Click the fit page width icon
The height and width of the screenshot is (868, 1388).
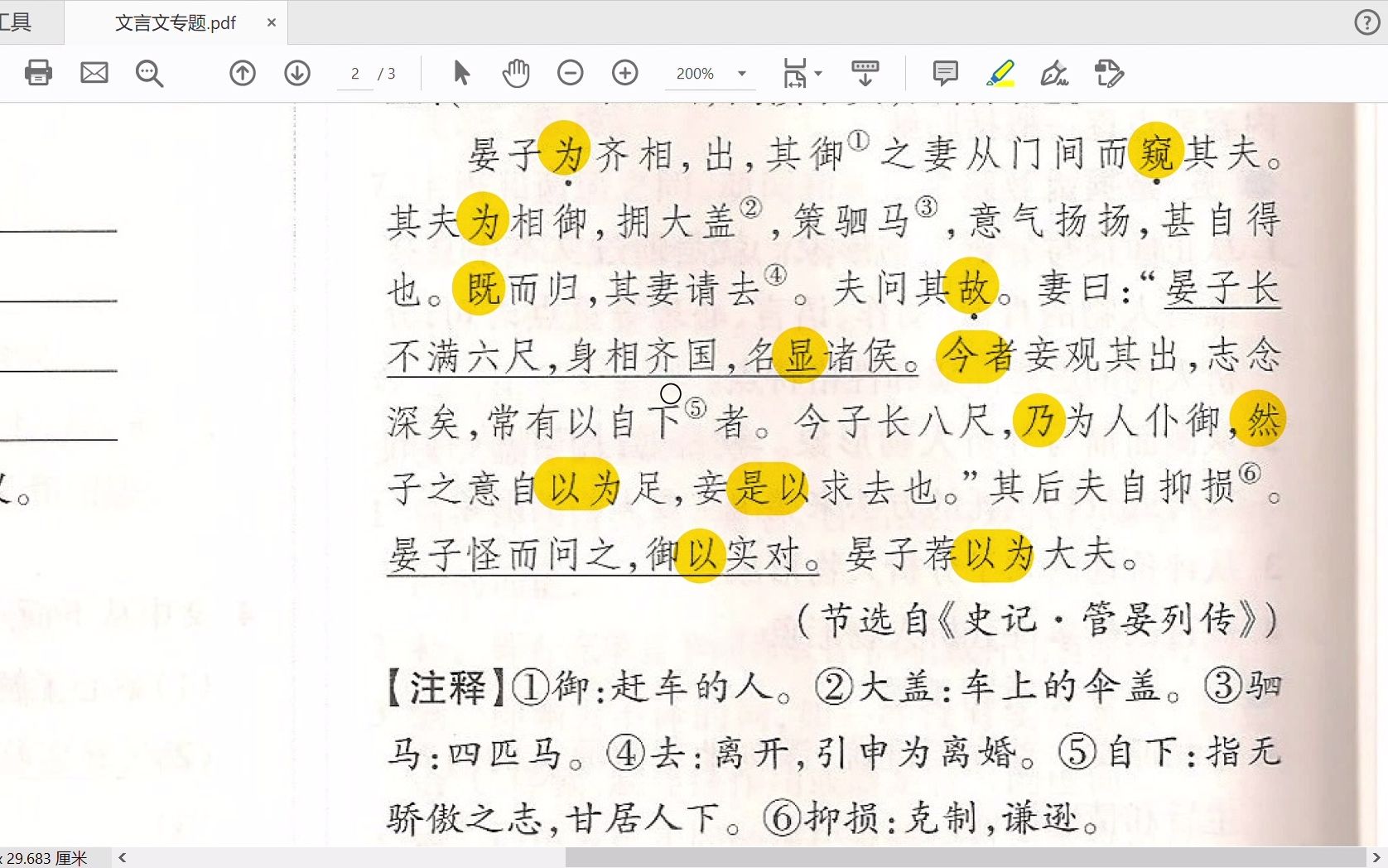pyautogui.click(x=794, y=73)
